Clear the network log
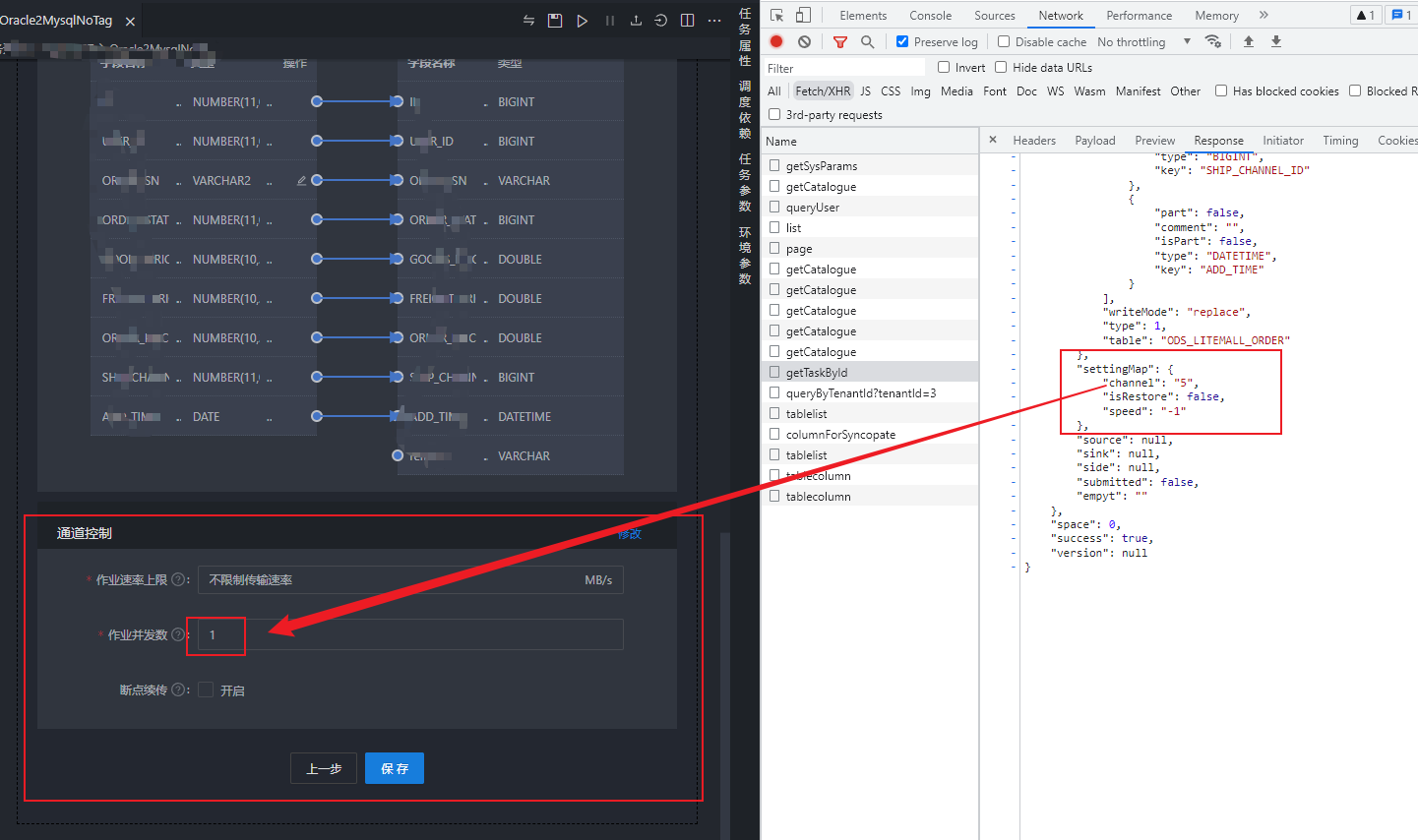 point(805,41)
